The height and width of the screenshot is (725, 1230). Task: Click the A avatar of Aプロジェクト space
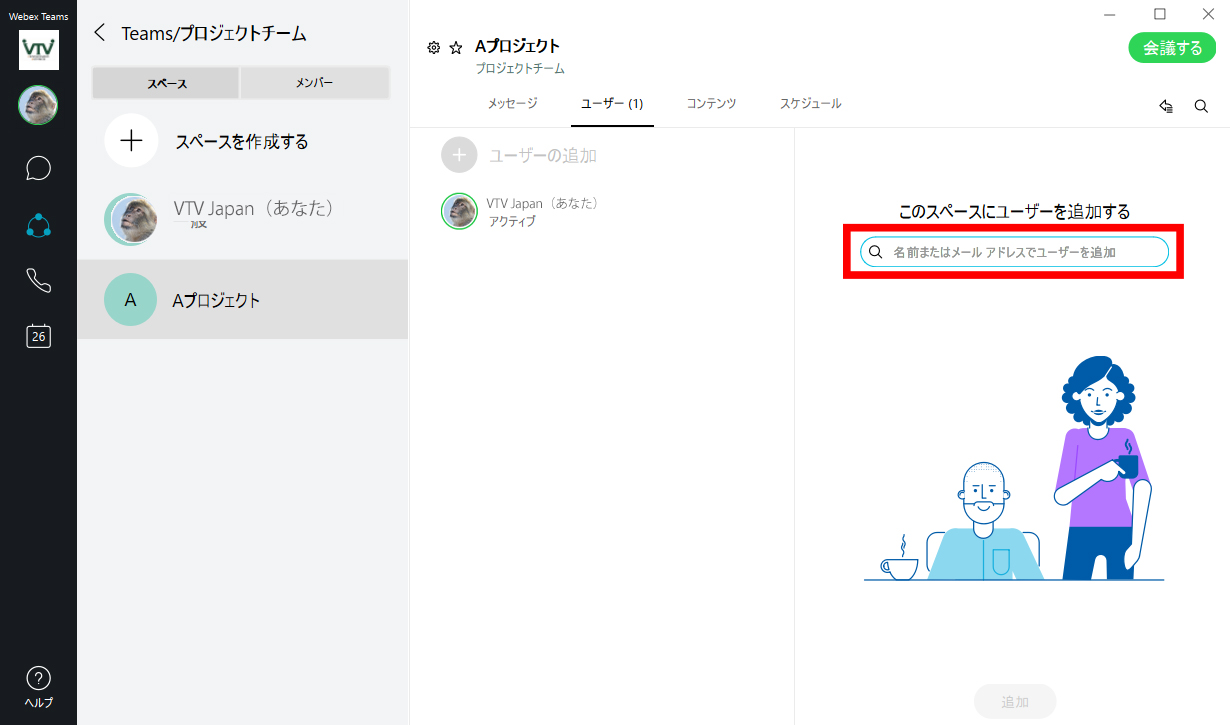130,299
